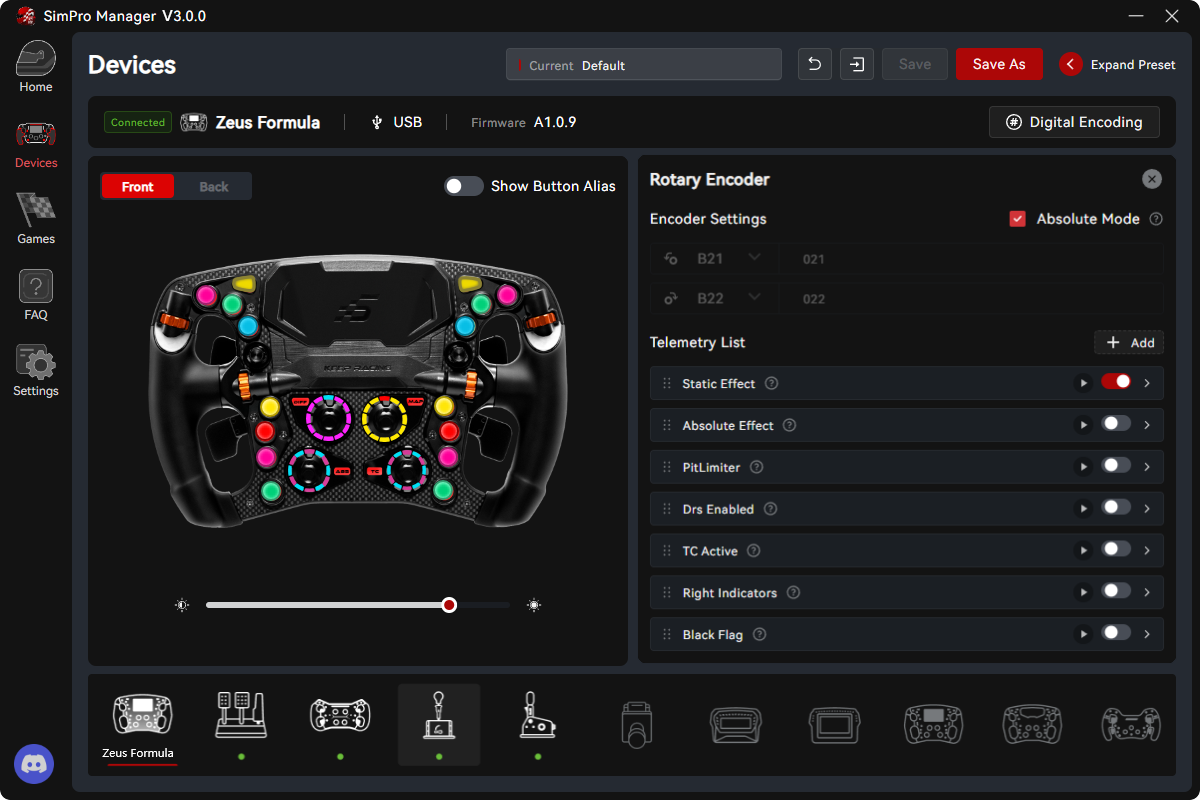Click the help icon next to Static Effect

pyautogui.click(x=772, y=383)
